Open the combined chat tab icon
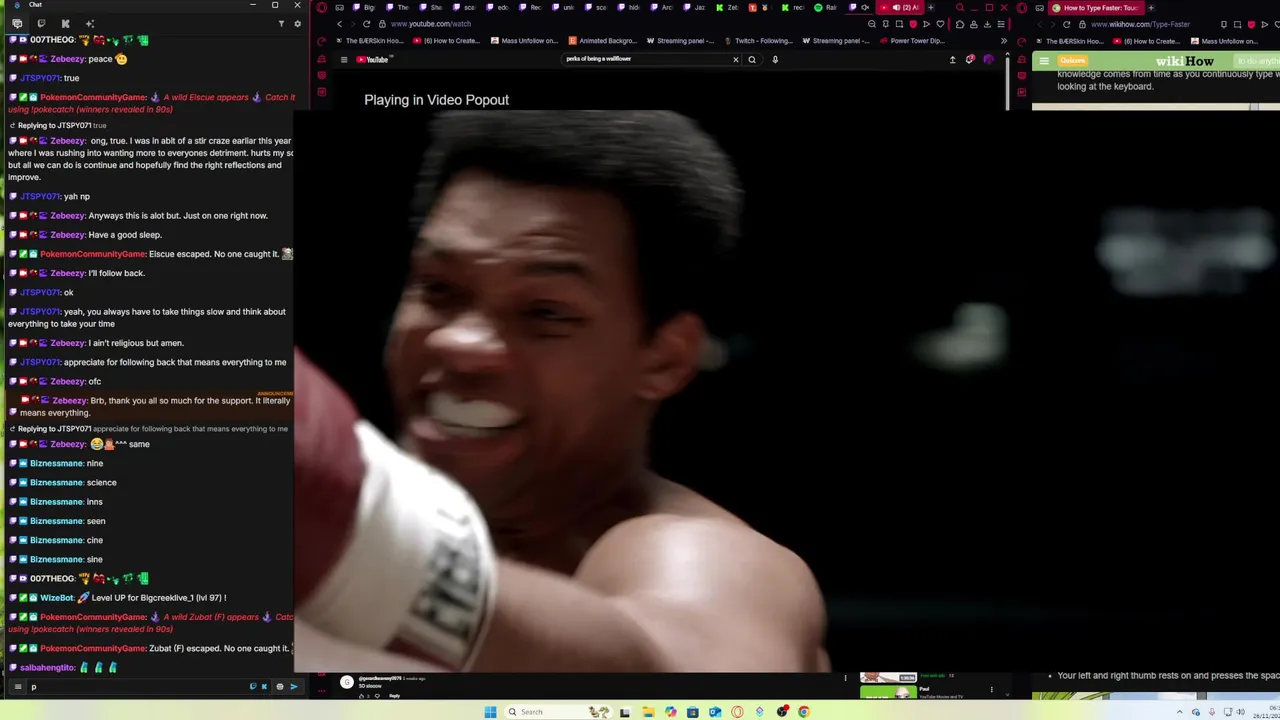Screen dimensions: 1280x720 pyautogui.click(x=17, y=23)
